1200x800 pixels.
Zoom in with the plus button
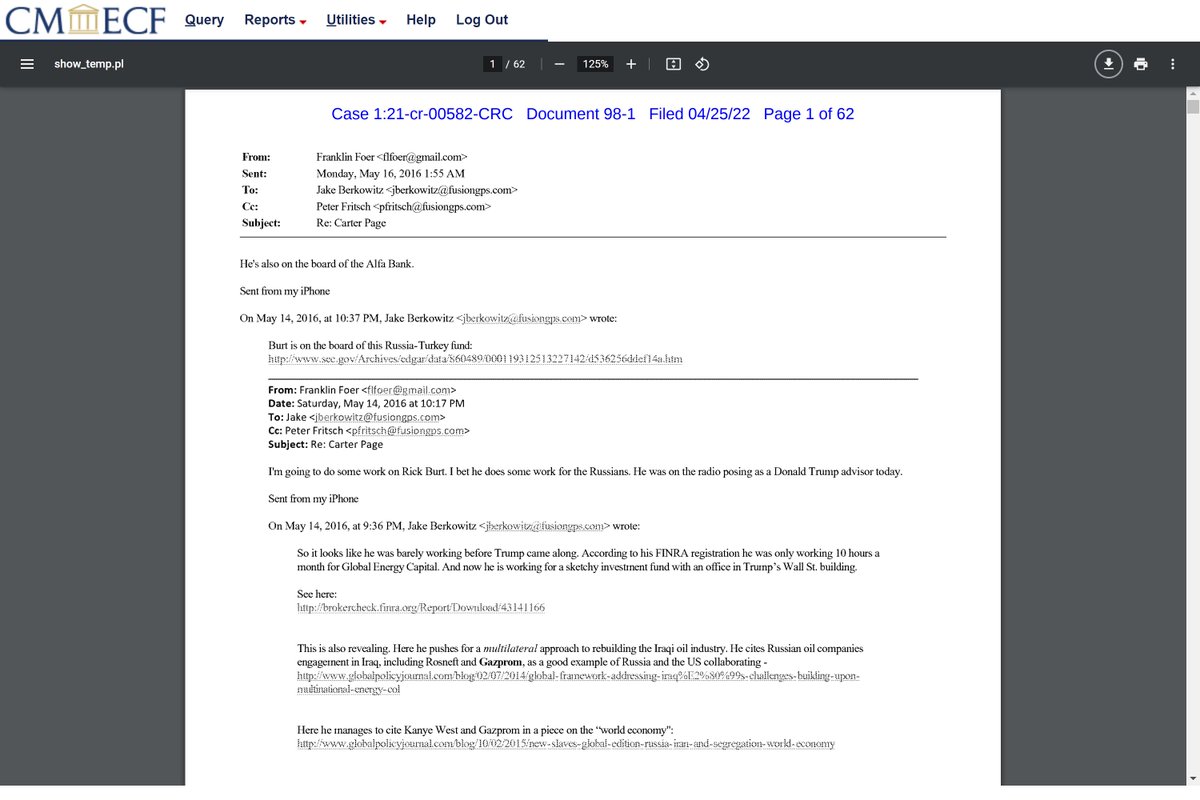pyautogui.click(x=631, y=64)
